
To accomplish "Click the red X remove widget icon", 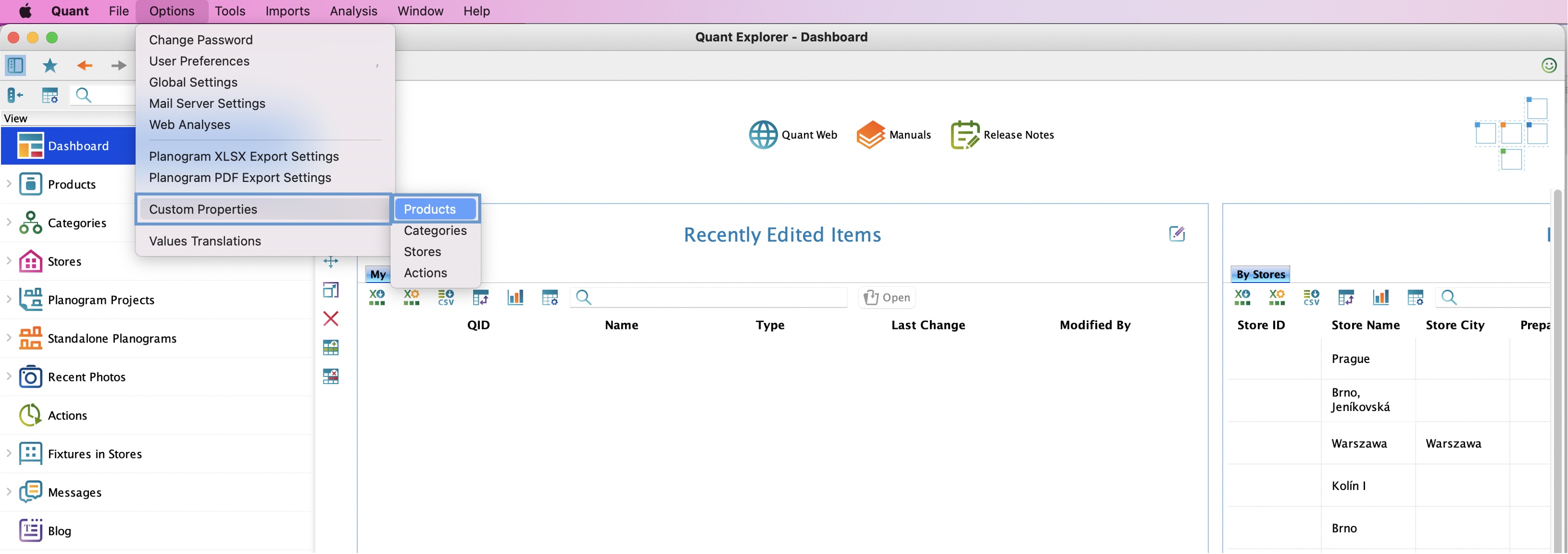I will coord(331,319).
